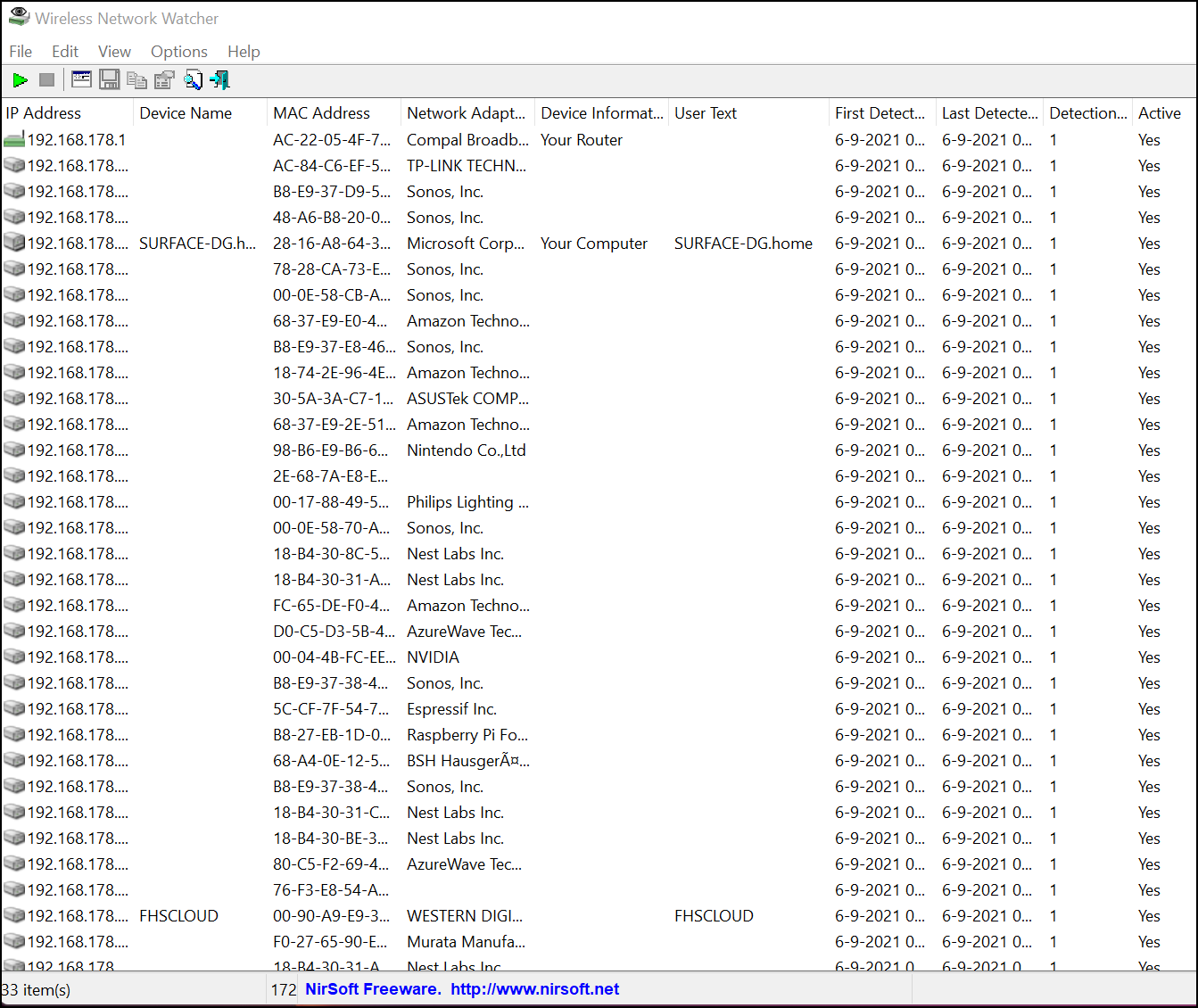Open the Options menu
The height and width of the screenshot is (1008, 1198).
point(179,52)
